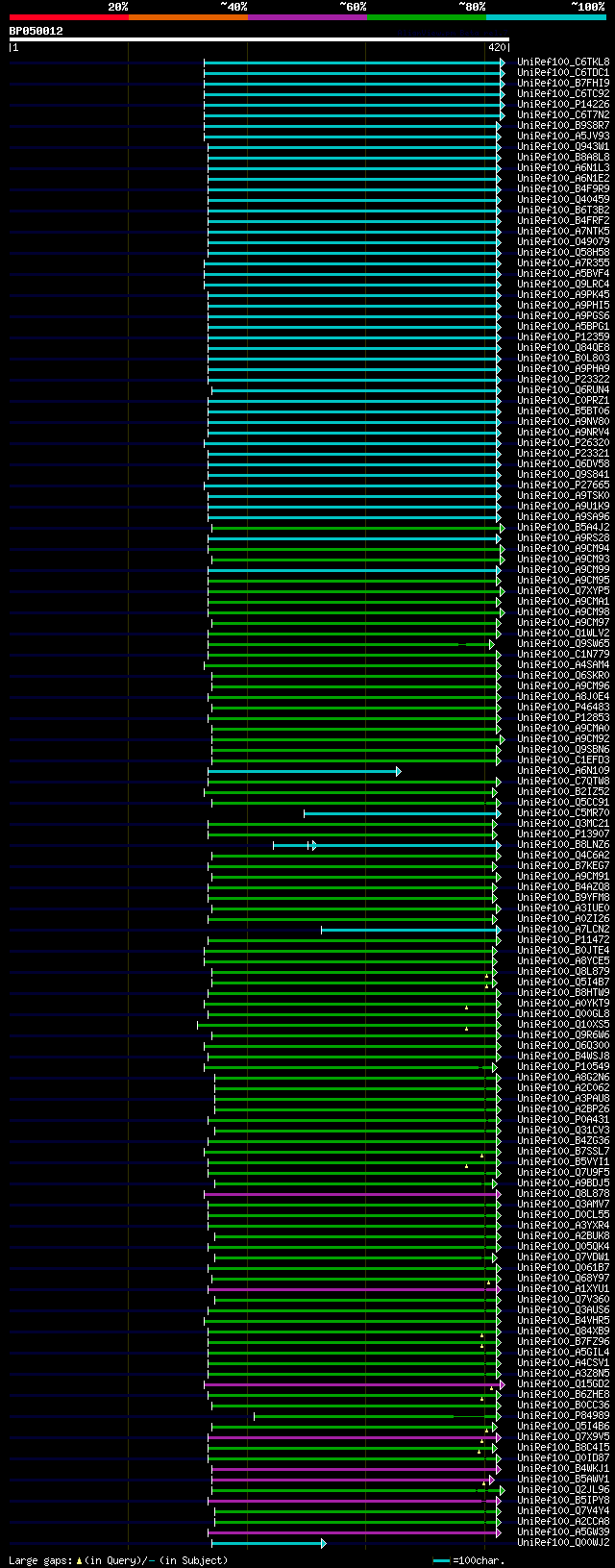Select the UniRef100_B5BT06 label
Screen dimensions: 615x1568
pos(563,411)
